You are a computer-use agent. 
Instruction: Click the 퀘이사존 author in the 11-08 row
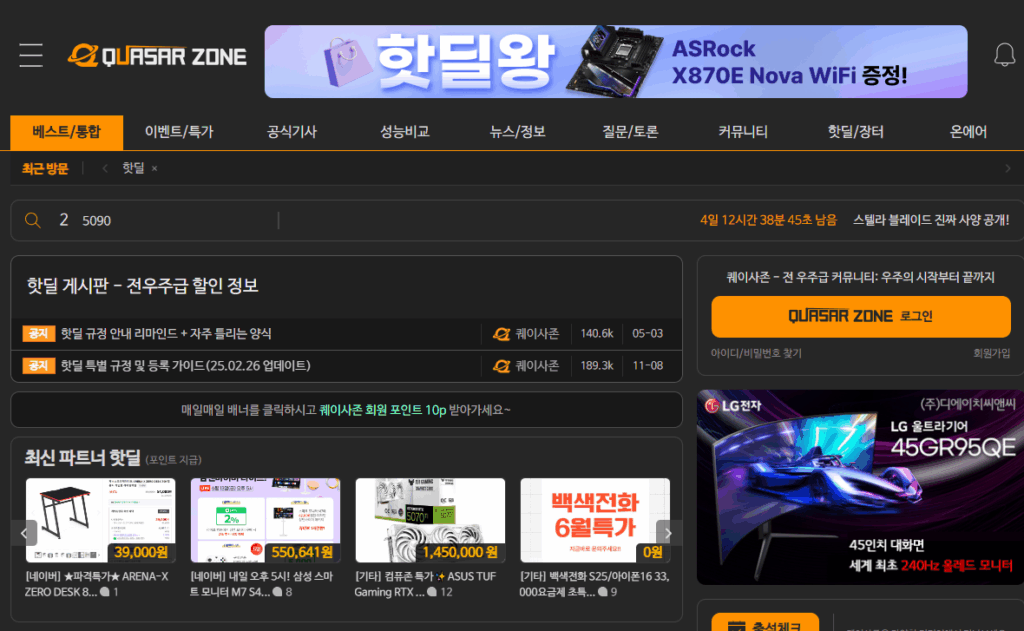pyautogui.click(x=526, y=366)
